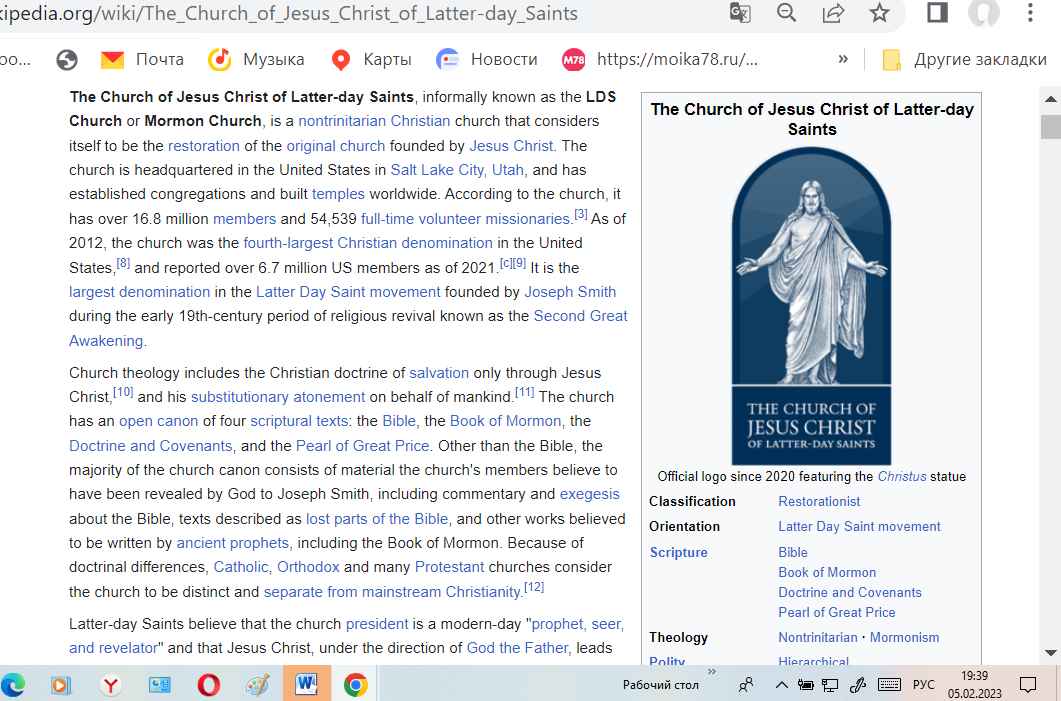Viewport: 1061px width, 701px height.
Task: Bookmark this page with the star icon
Action: [x=879, y=13]
